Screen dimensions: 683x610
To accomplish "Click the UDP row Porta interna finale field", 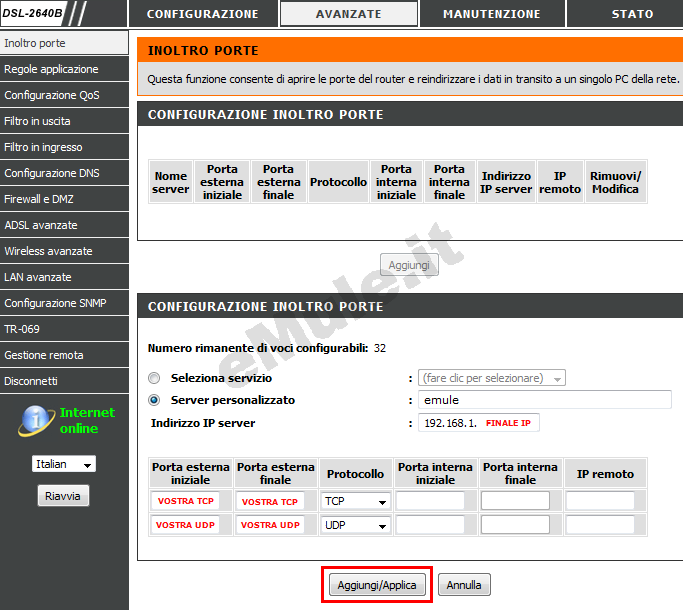I will point(515,525).
